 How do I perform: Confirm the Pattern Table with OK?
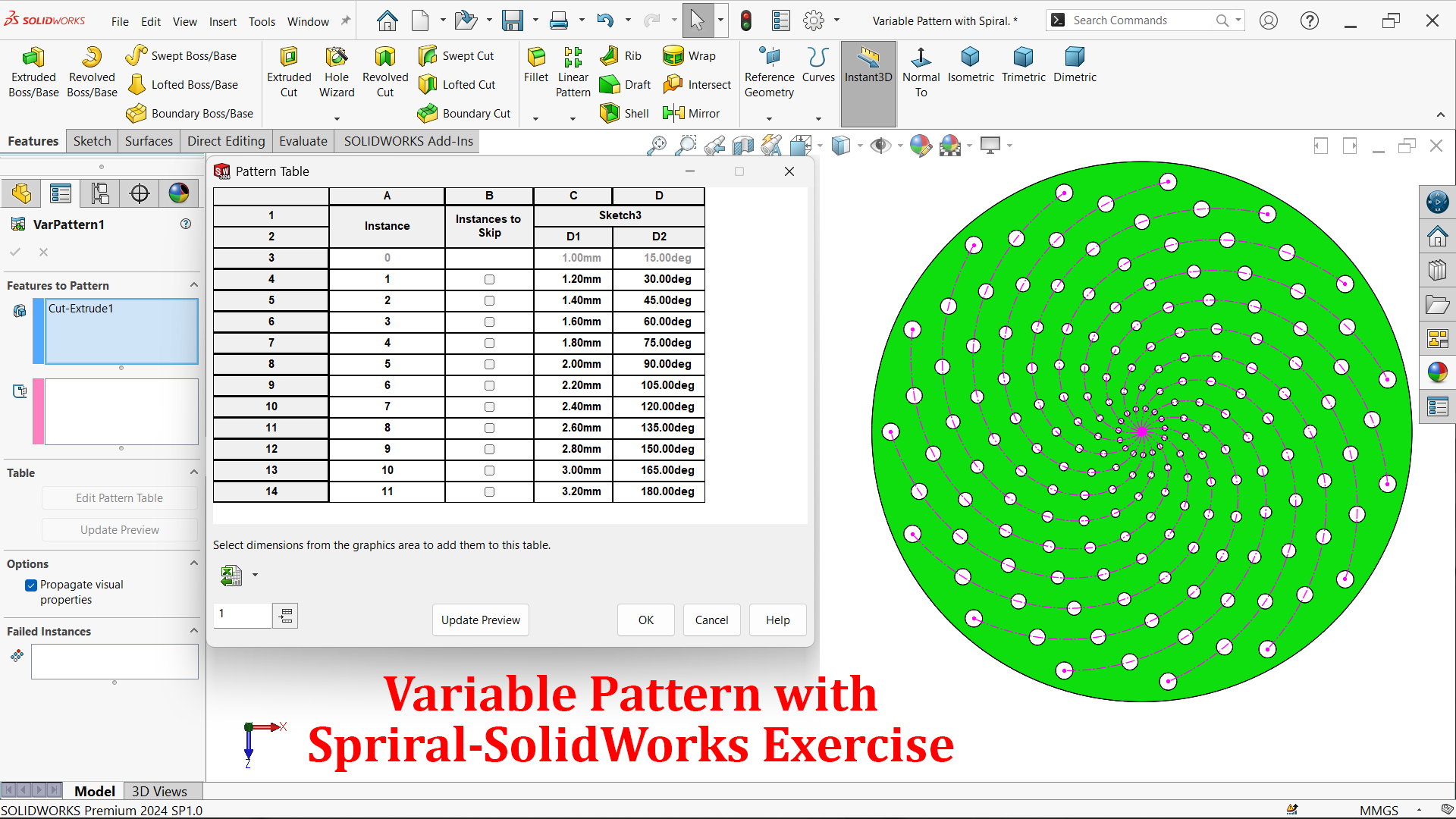click(646, 620)
